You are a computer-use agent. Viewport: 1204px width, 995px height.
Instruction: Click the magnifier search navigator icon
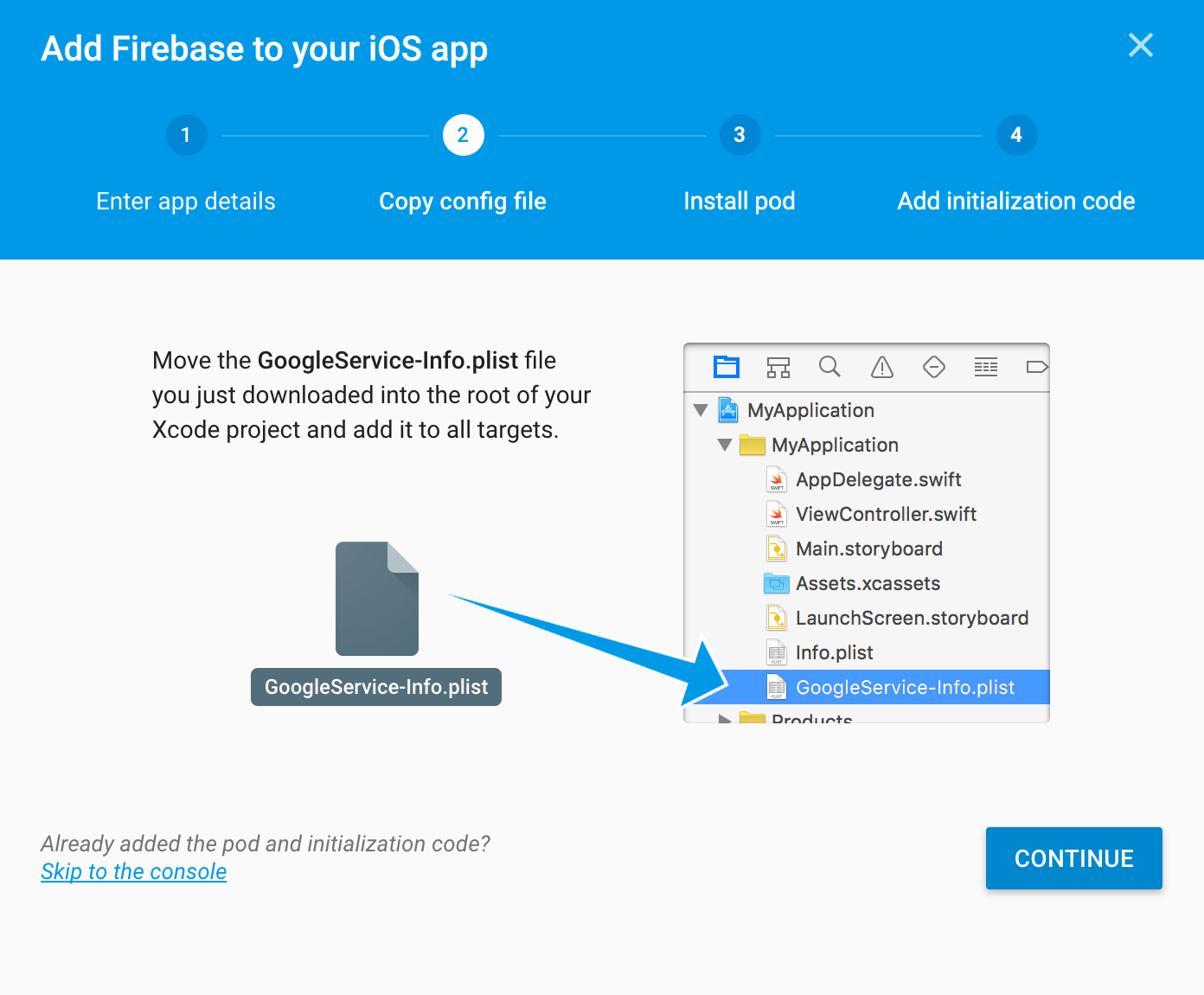click(829, 367)
